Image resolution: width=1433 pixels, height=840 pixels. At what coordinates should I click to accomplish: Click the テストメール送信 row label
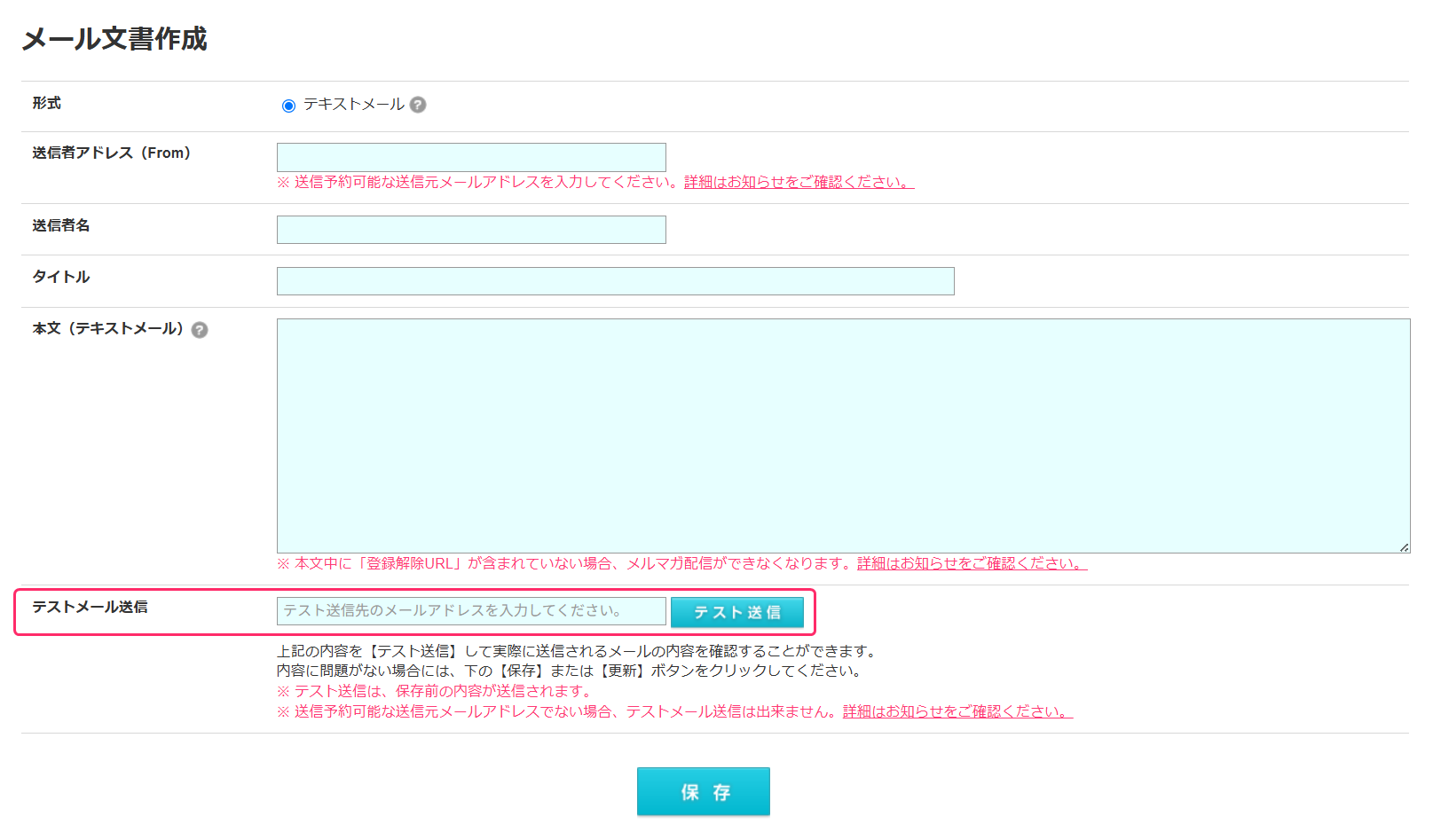pos(90,607)
